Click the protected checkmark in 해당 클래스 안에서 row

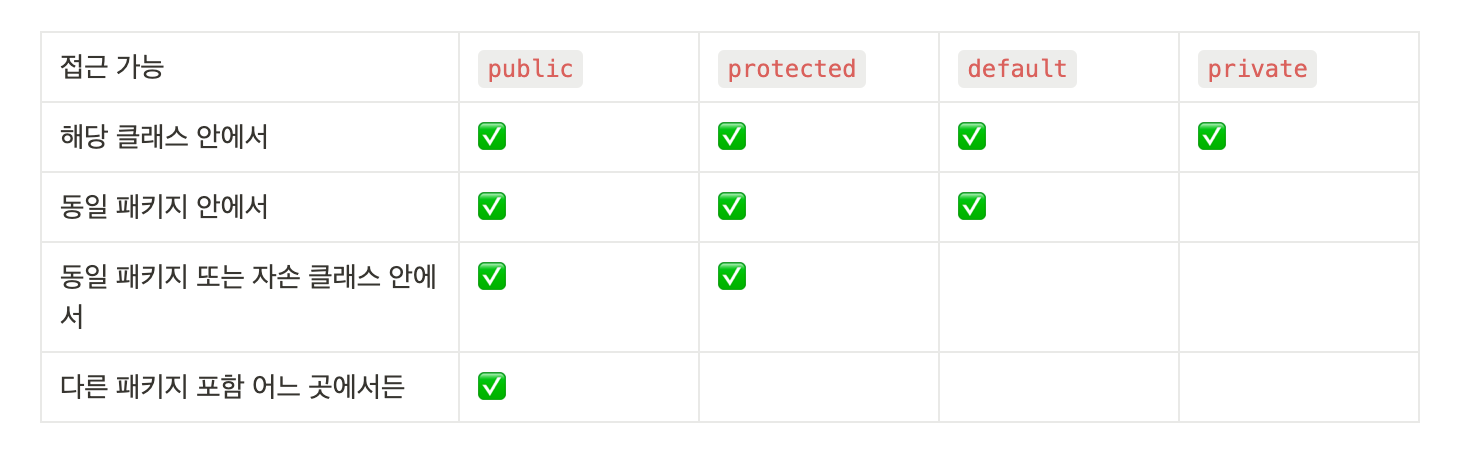pyautogui.click(x=732, y=136)
